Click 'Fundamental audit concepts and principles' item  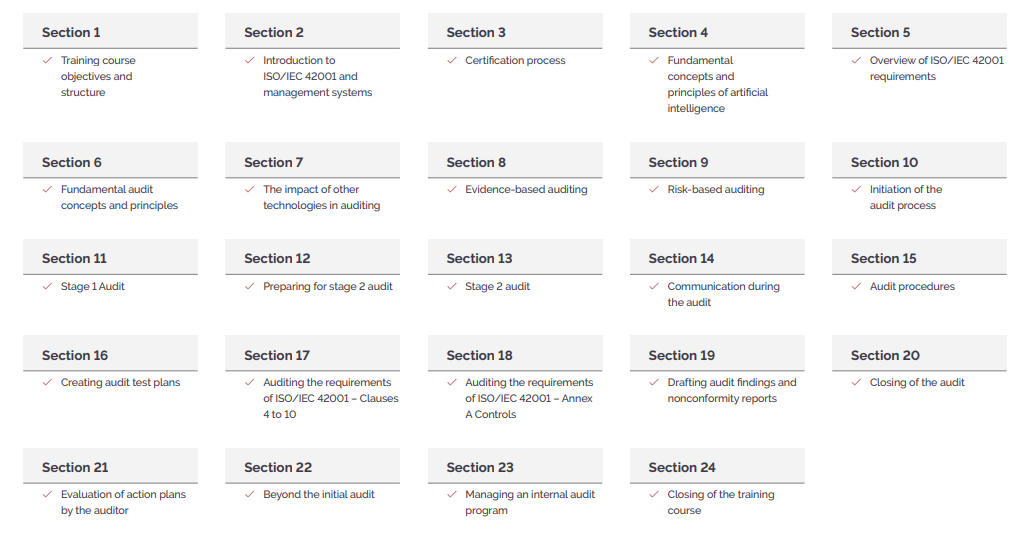tap(119, 197)
